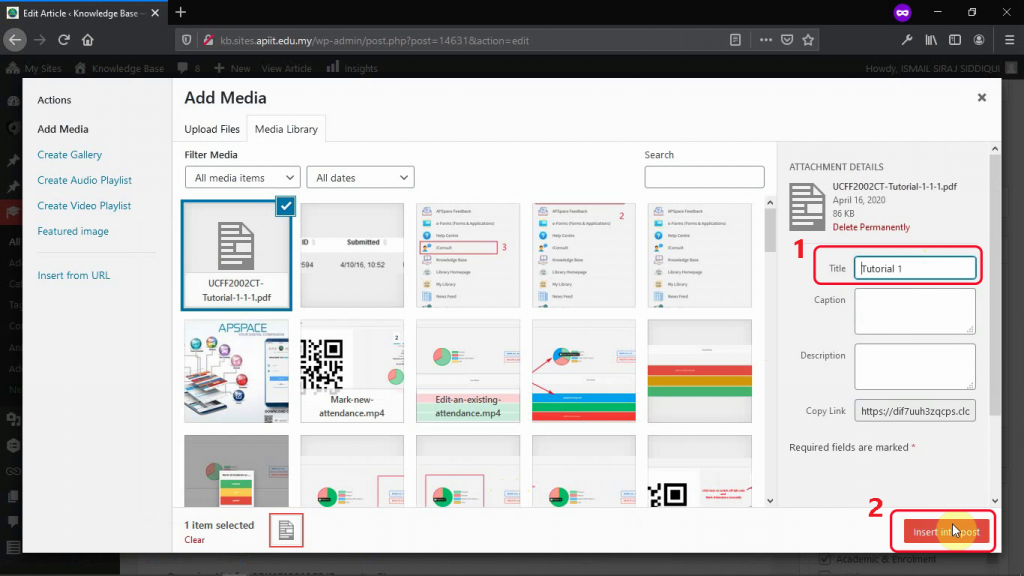The width and height of the screenshot is (1024, 576).
Task: Select the Mark-new-attendance.mp4 thumbnail
Action: point(352,371)
